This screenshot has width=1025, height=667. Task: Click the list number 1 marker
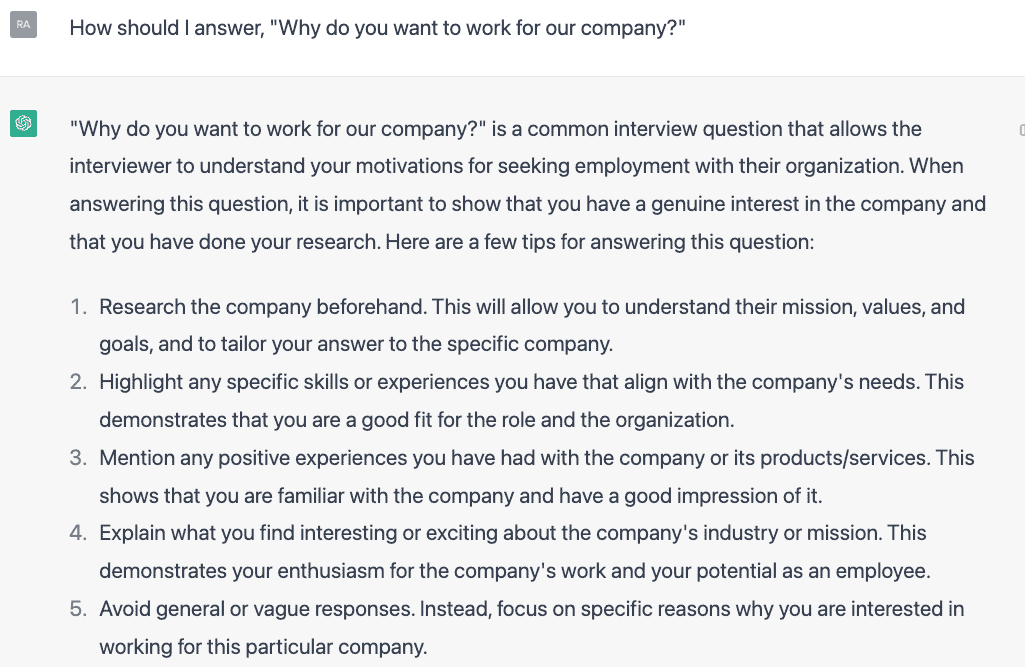(78, 307)
